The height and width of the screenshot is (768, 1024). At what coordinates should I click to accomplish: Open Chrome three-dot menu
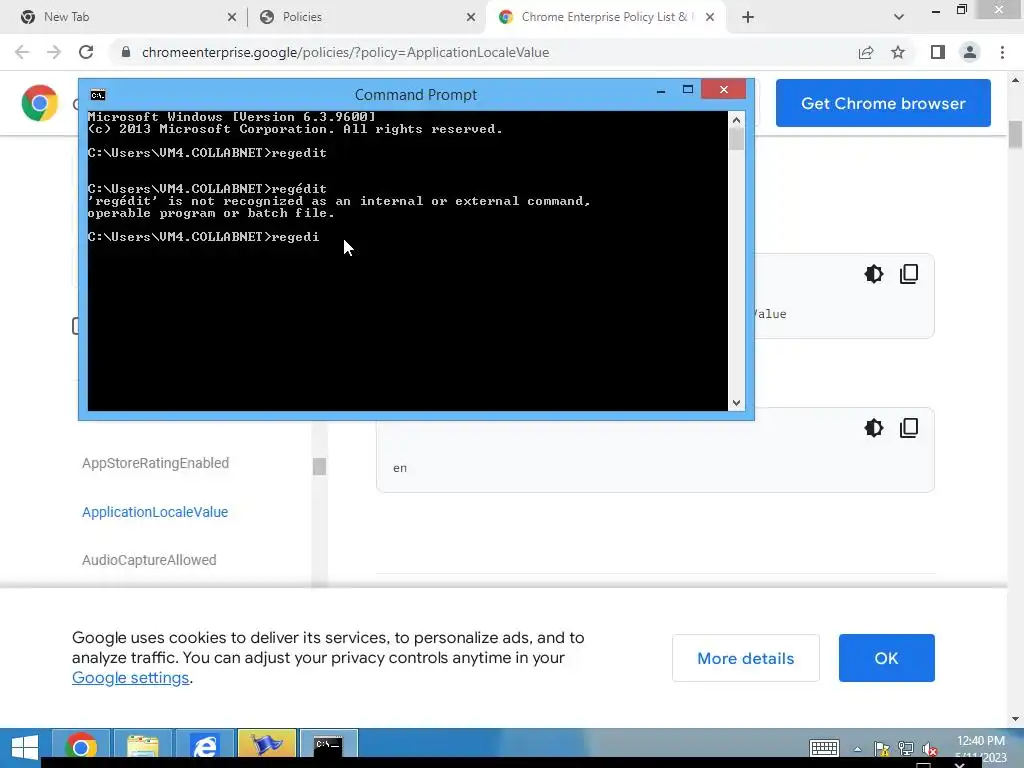pos(1002,52)
